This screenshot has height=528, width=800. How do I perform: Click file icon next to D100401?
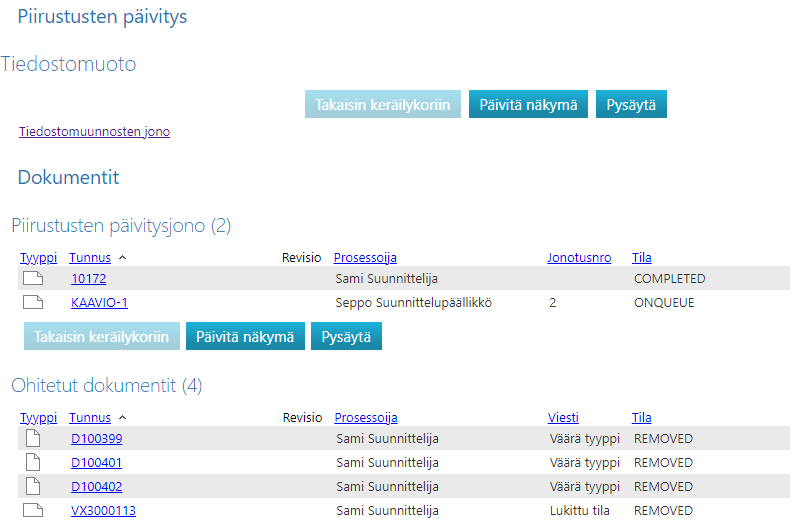[32, 463]
